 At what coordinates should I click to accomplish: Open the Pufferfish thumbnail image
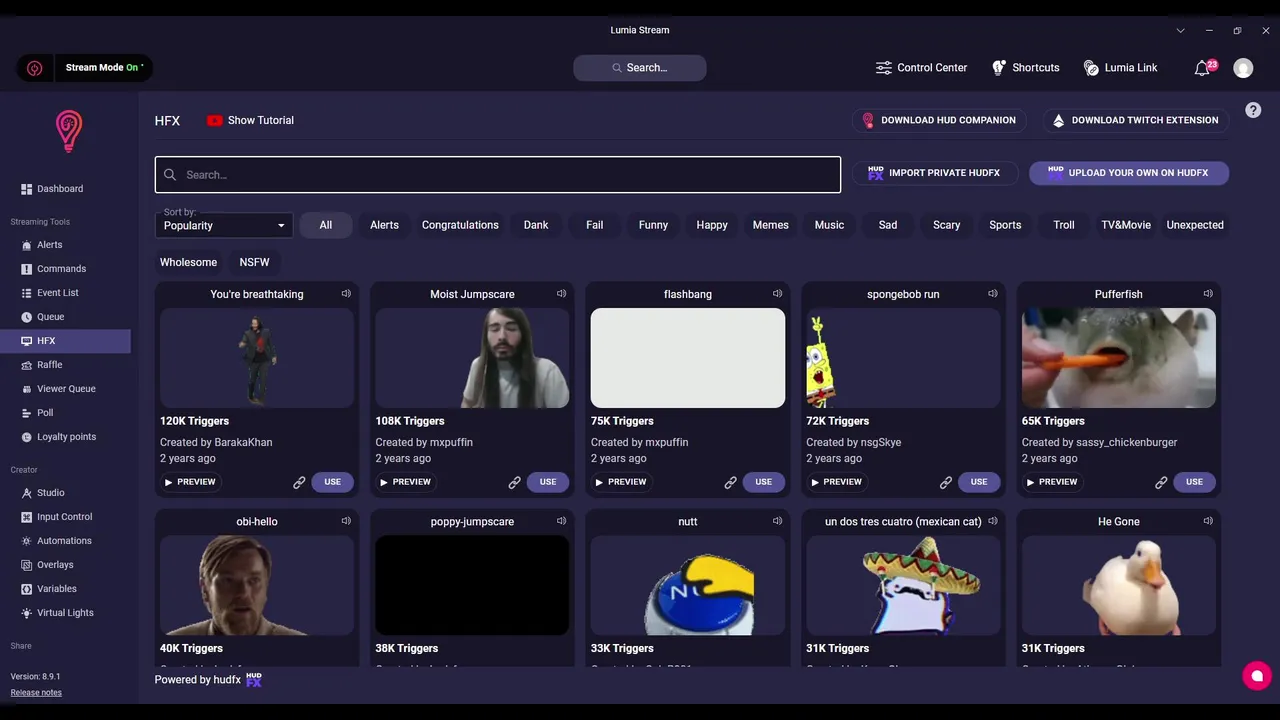pyautogui.click(x=1119, y=358)
